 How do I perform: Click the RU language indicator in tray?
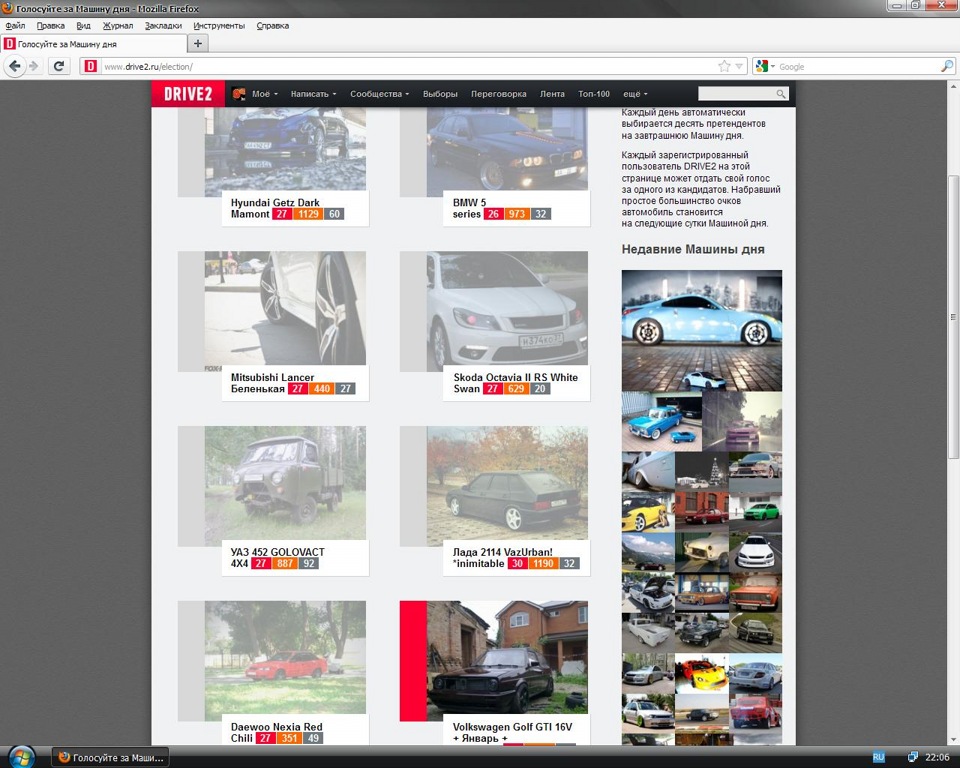tap(879, 757)
